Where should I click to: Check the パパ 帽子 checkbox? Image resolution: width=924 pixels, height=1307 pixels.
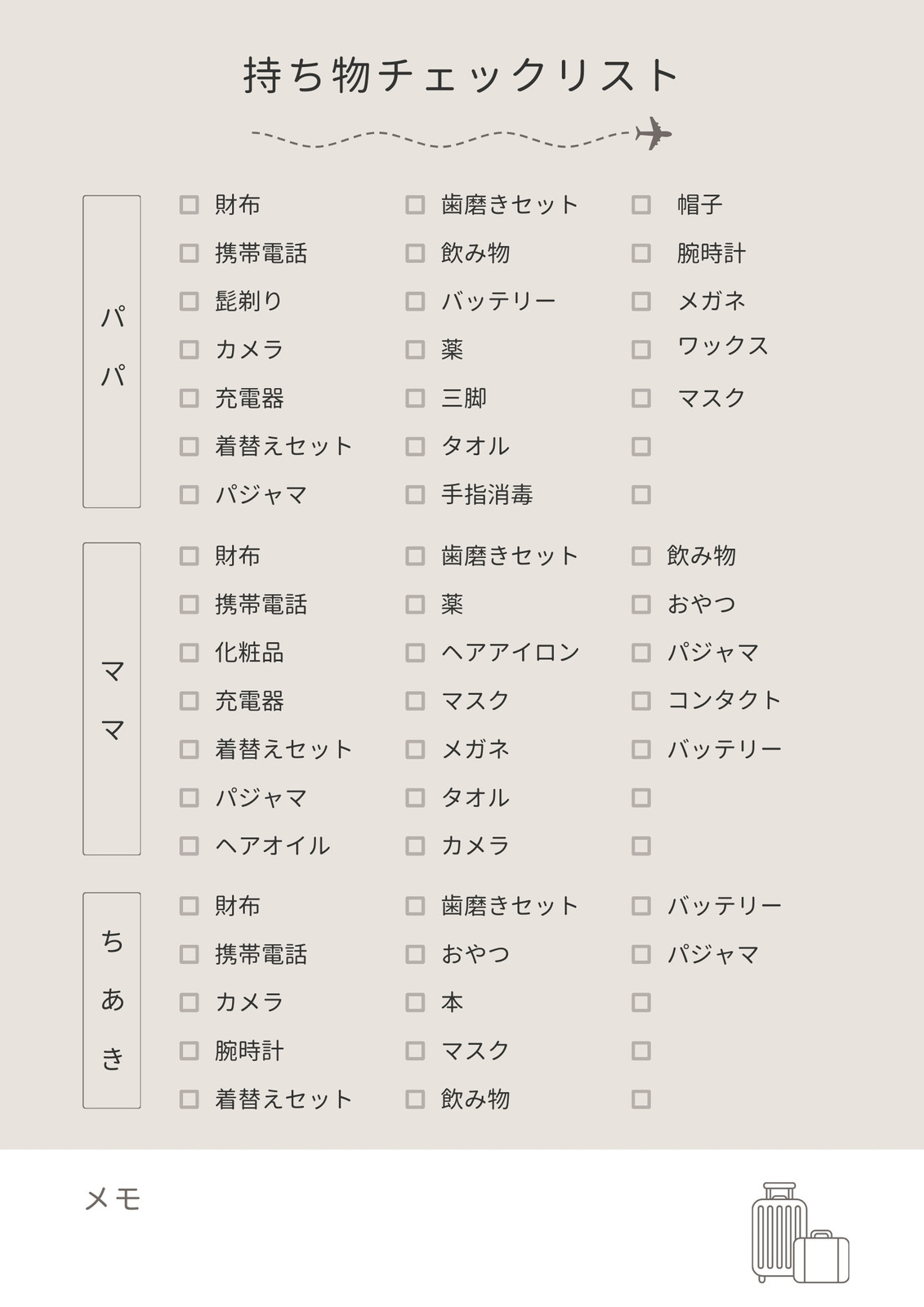point(641,204)
